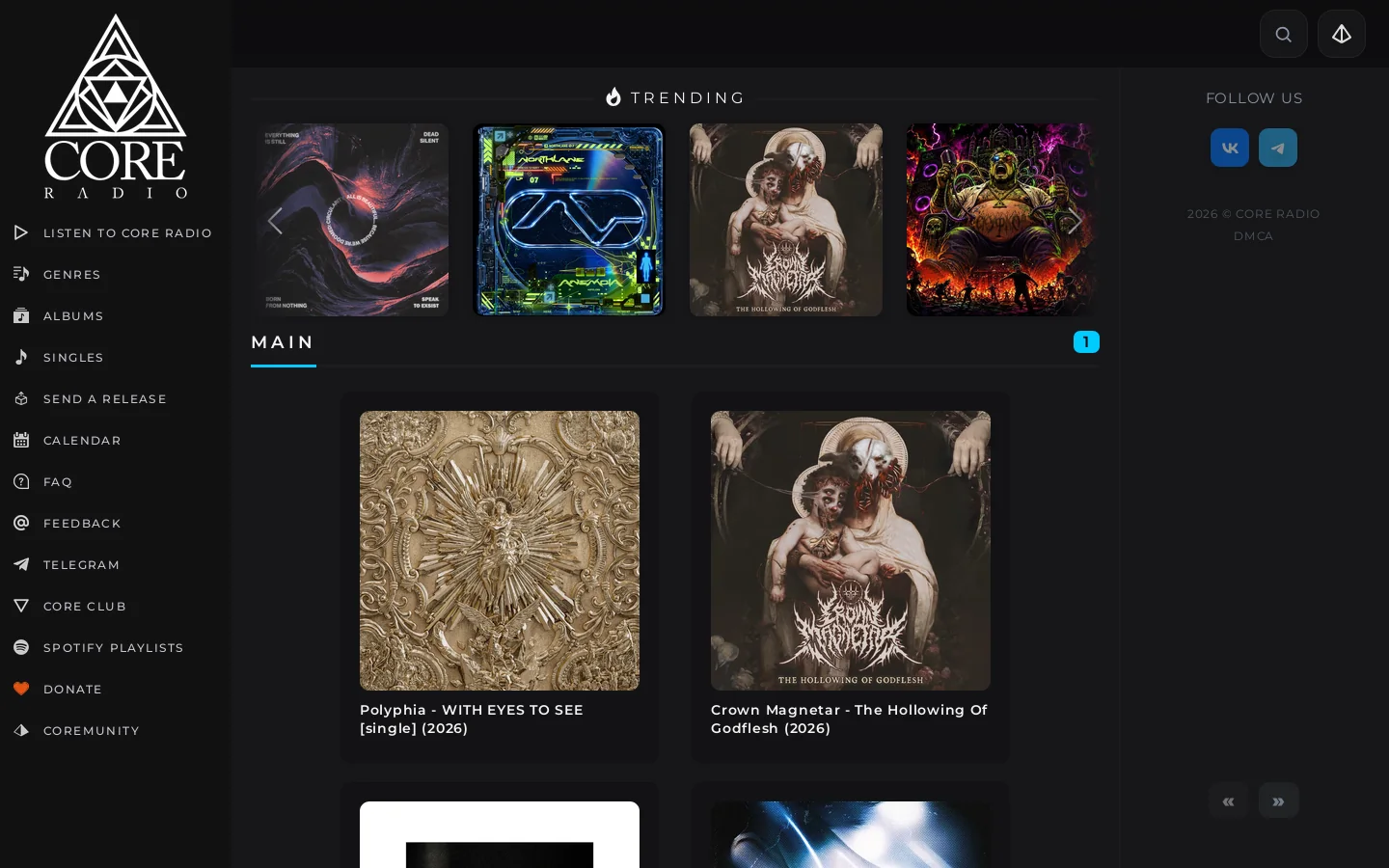Image resolution: width=1389 pixels, height=868 pixels.
Task: Click the Calendar icon in sidebar
Action: click(21, 440)
